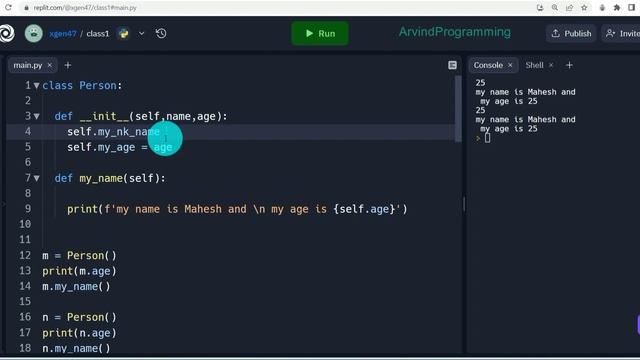Open the version history icon
This screenshot has width=640, height=360.
(161, 33)
